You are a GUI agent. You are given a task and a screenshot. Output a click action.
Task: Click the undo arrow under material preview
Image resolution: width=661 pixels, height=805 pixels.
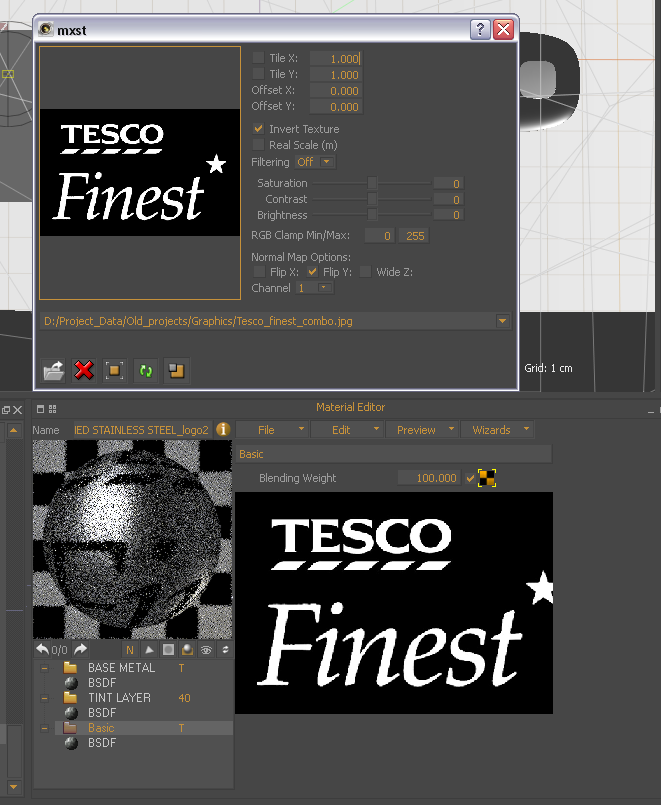[43, 649]
